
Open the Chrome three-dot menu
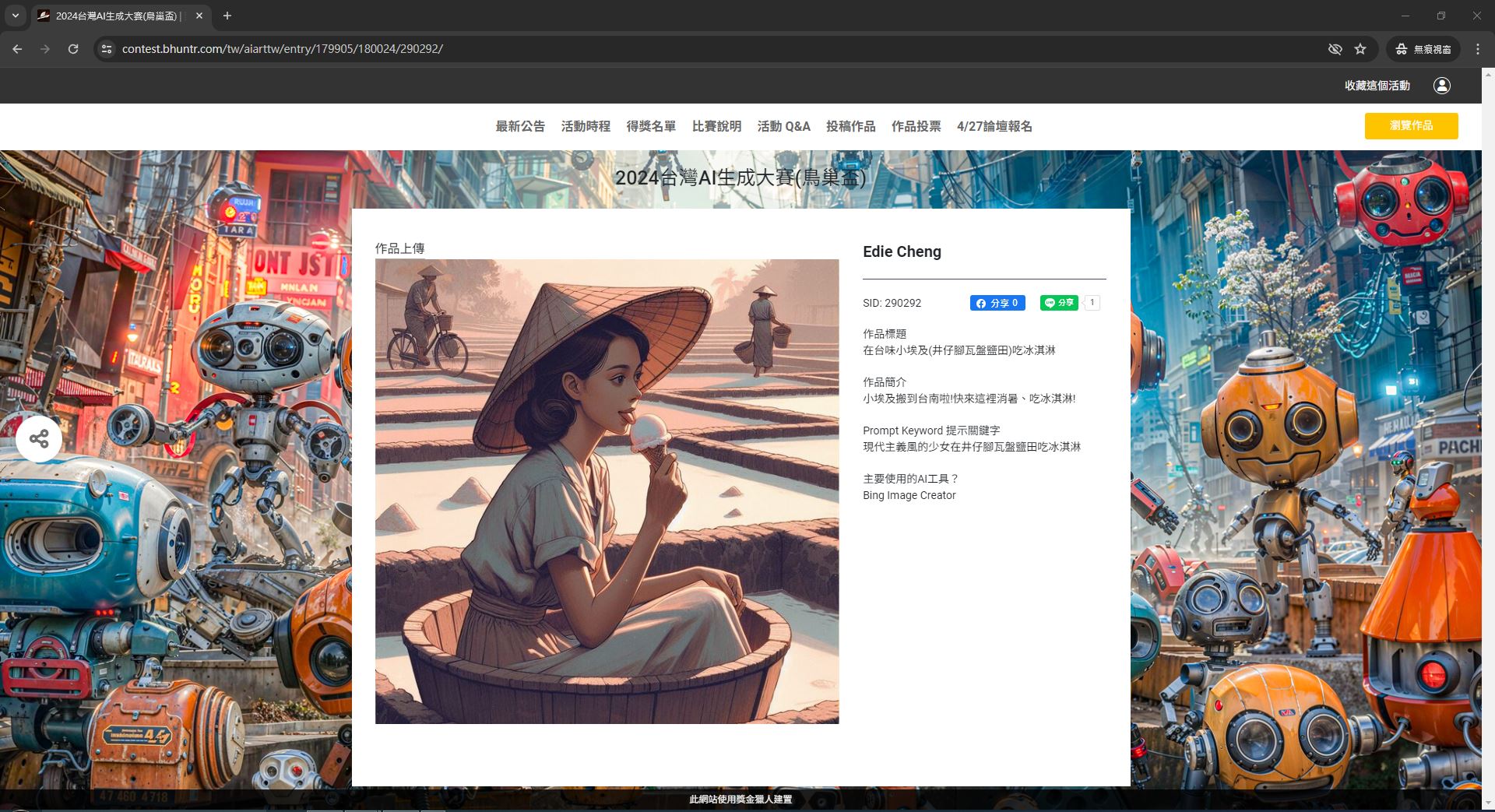[x=1477, y=49]
